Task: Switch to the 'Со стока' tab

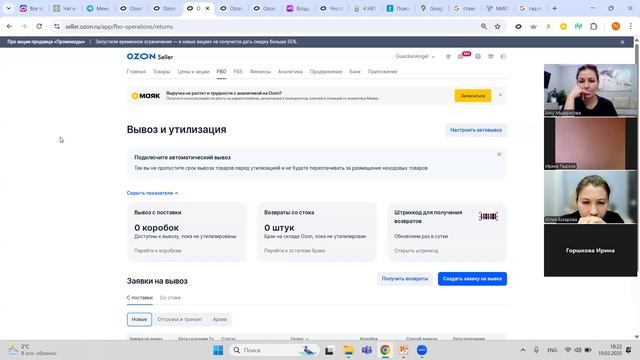Action: [170, 298]
